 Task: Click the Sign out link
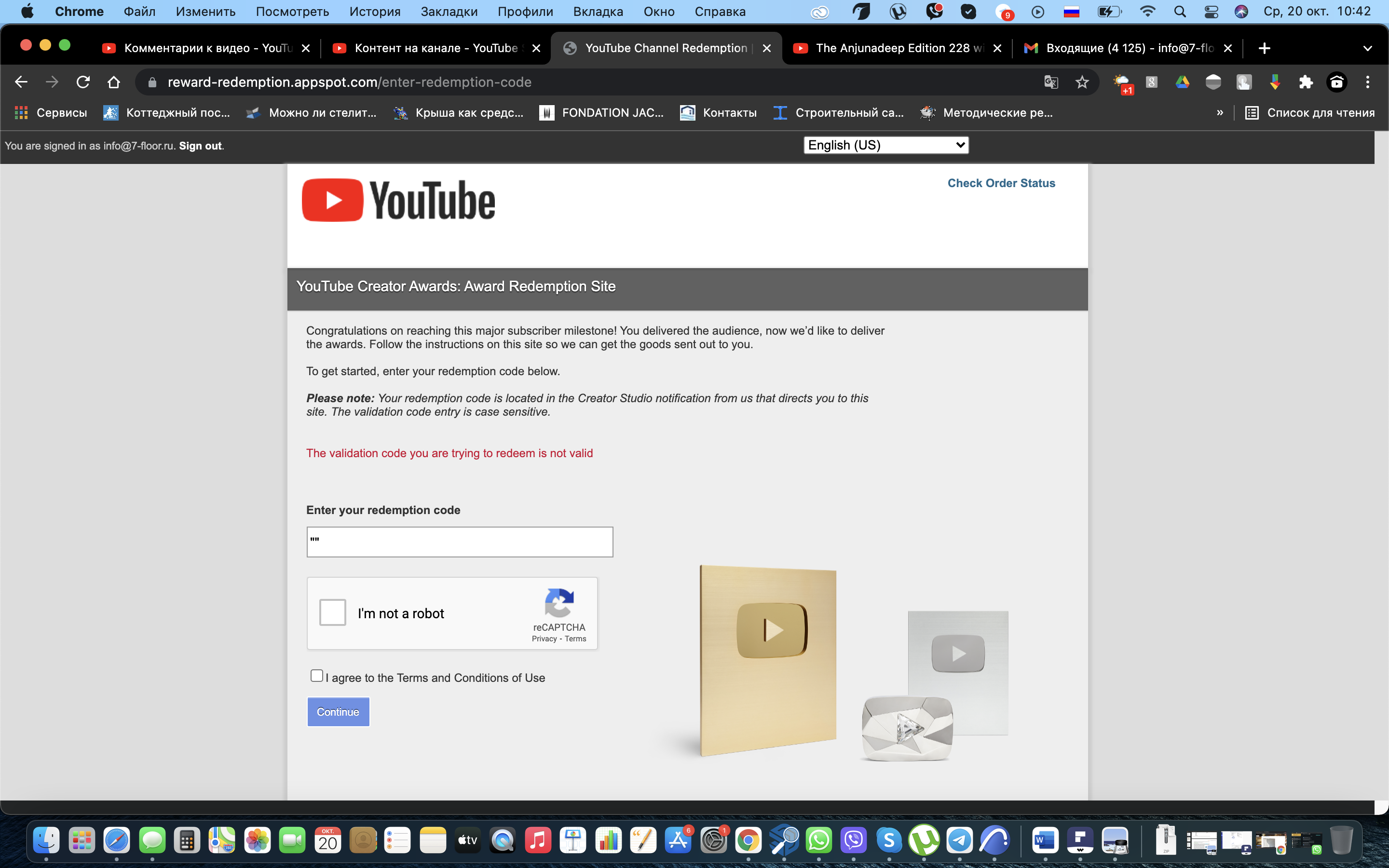pyautogui.click(x=200, y=146)
